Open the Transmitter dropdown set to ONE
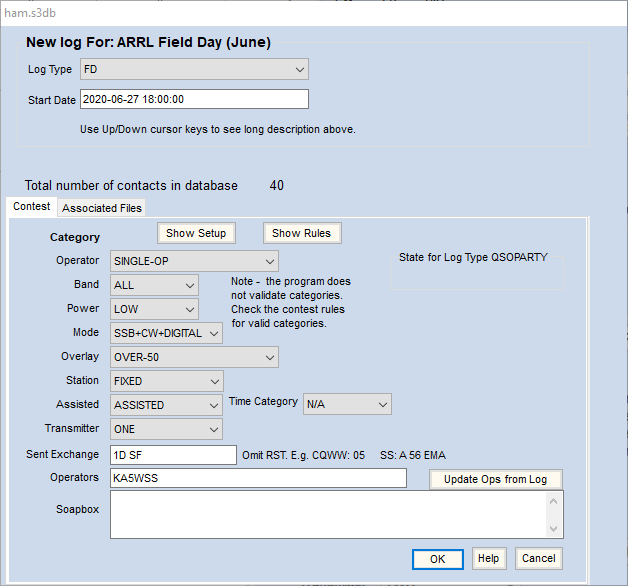The image size is (628, 586). [x=166, y=429]
